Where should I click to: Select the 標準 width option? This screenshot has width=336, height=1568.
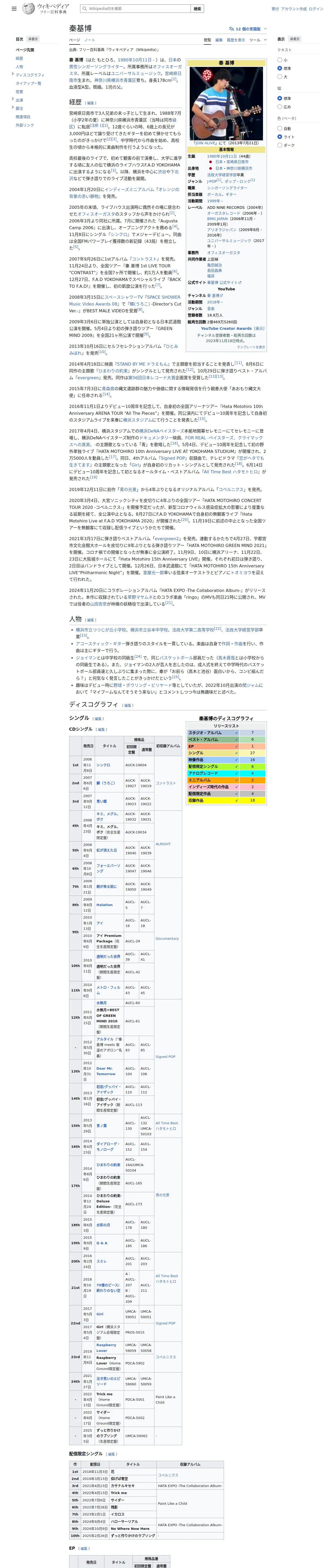pyautogui.click(x=280, y=98)
